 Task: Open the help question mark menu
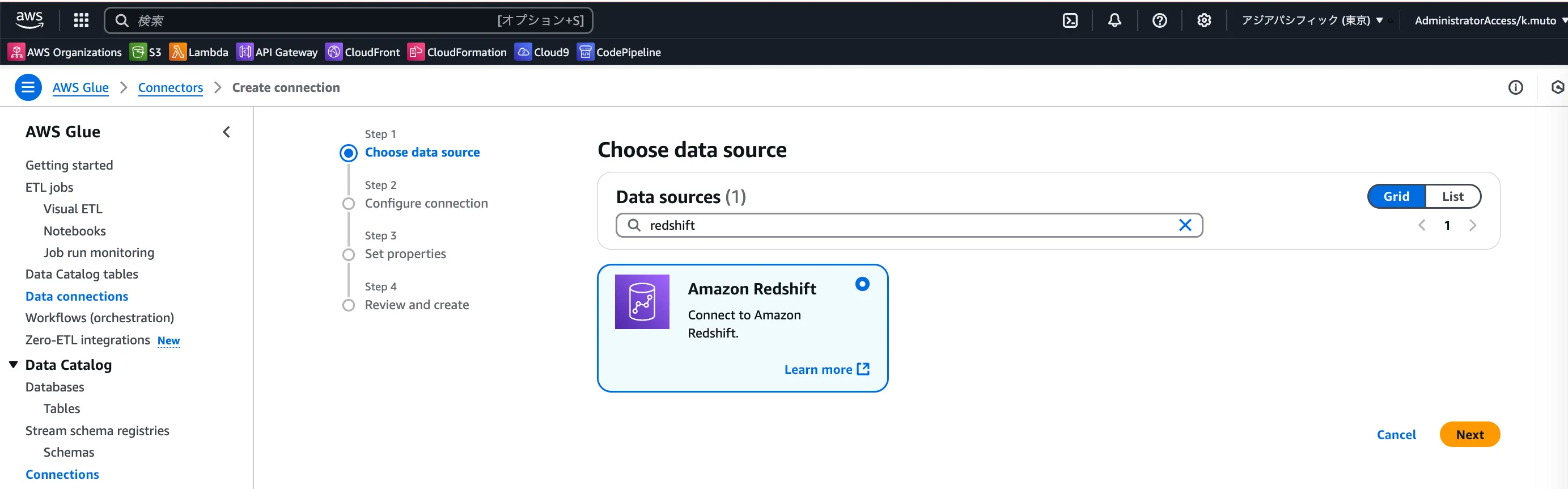tap(1159, 20)
